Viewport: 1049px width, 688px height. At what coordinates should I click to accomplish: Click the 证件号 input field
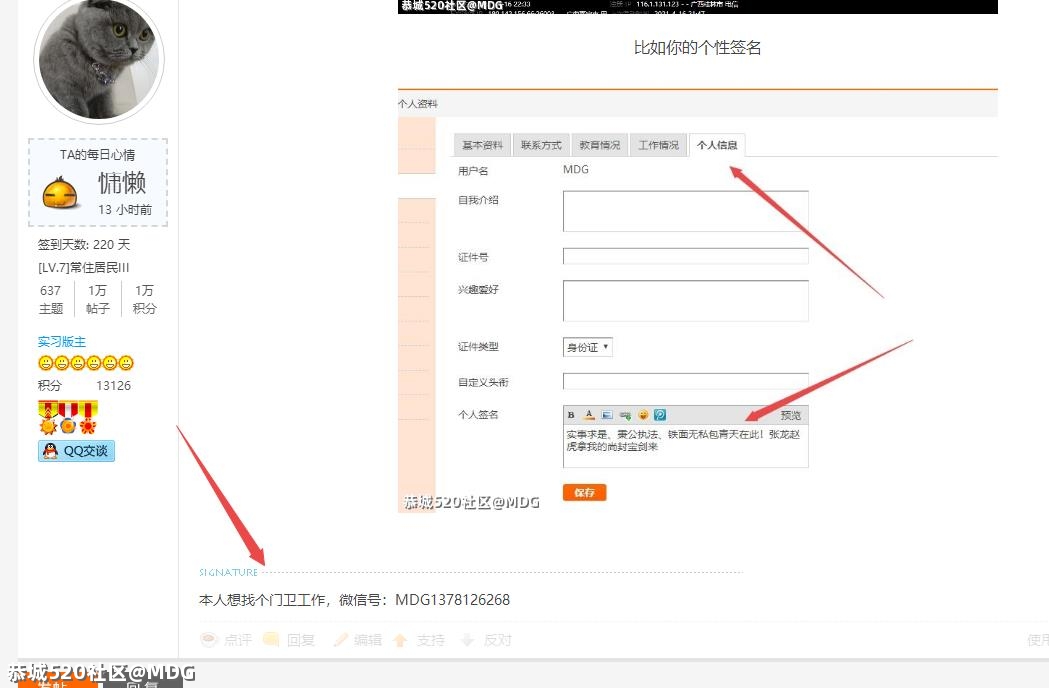point(686,256)
